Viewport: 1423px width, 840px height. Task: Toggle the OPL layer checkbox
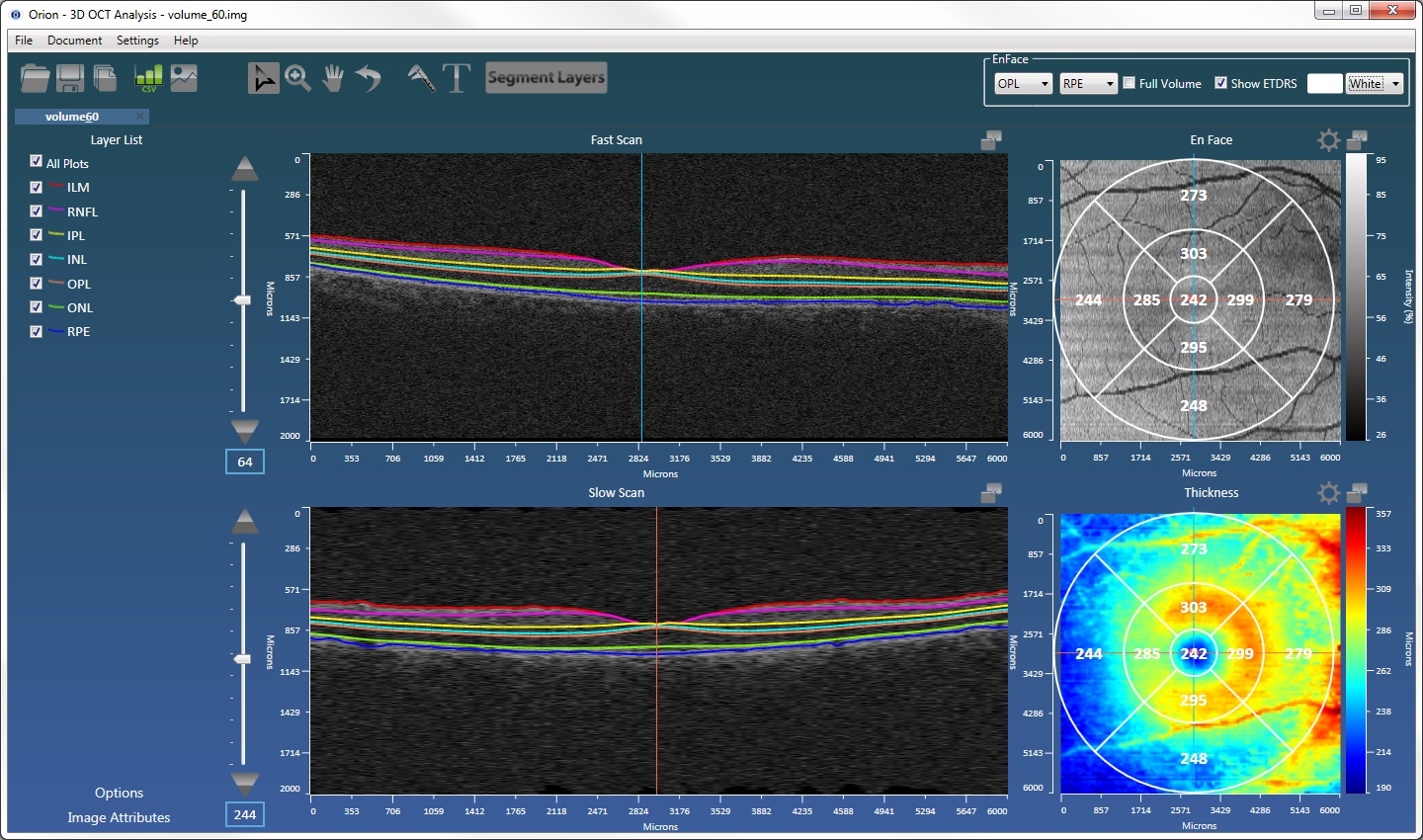[37, 284]
